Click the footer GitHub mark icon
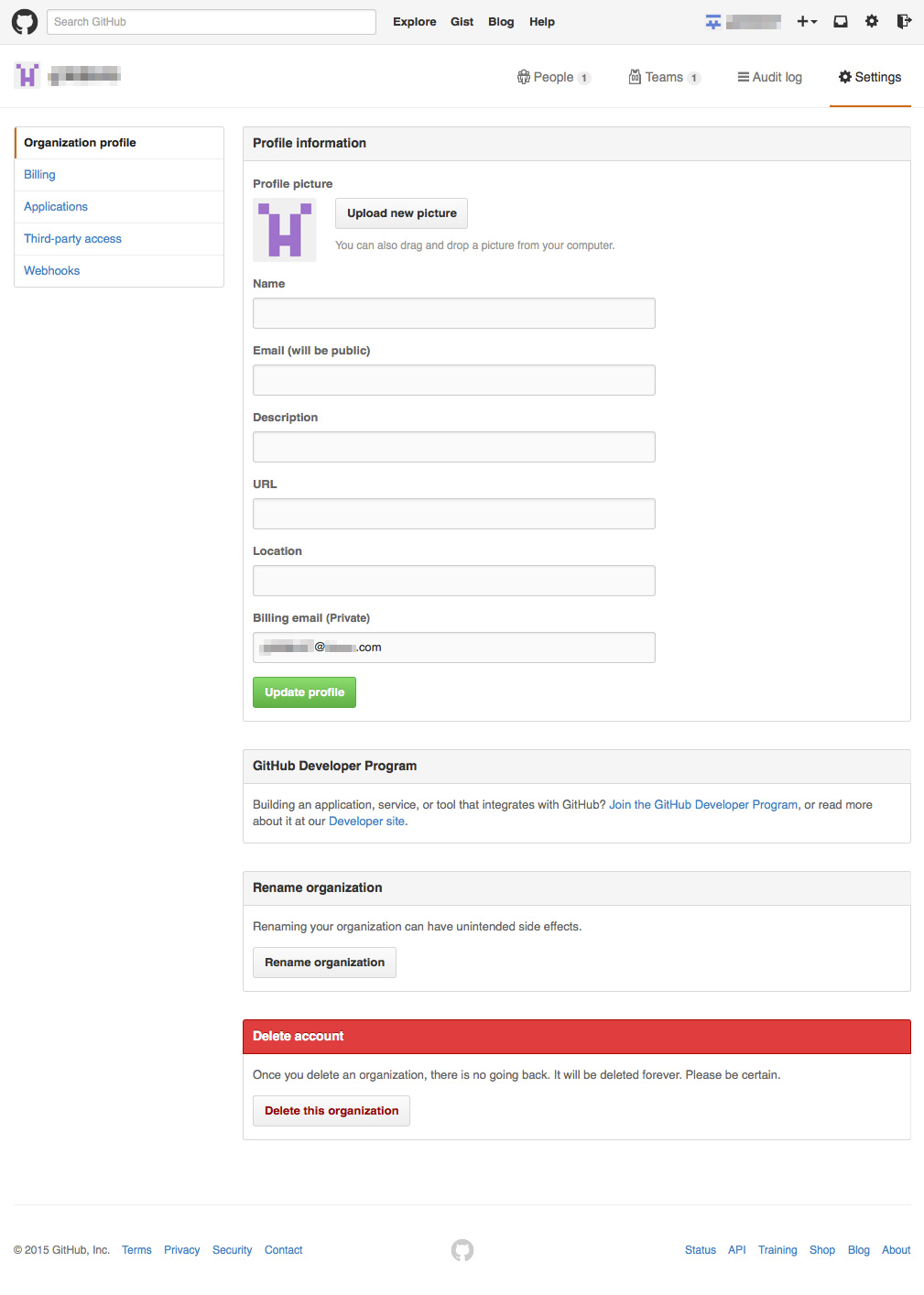The height and width of the screenshot is (1295, 924). [462, 1250]
